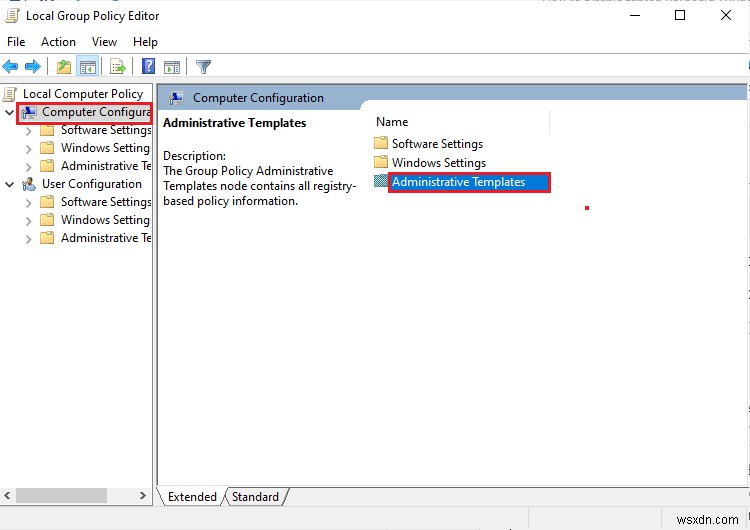Click the tree pane horizontal scrollbar thumb
Screen dimensions: 750x530
(61, 496)
